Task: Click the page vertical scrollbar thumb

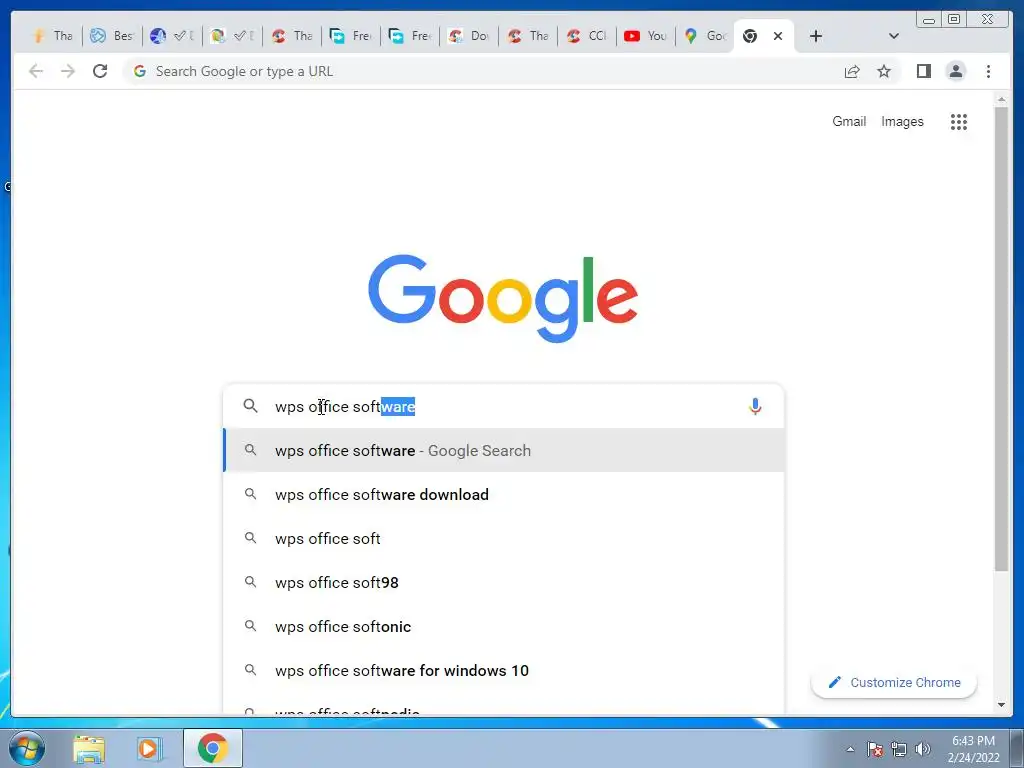Action: coord(1001,340)
